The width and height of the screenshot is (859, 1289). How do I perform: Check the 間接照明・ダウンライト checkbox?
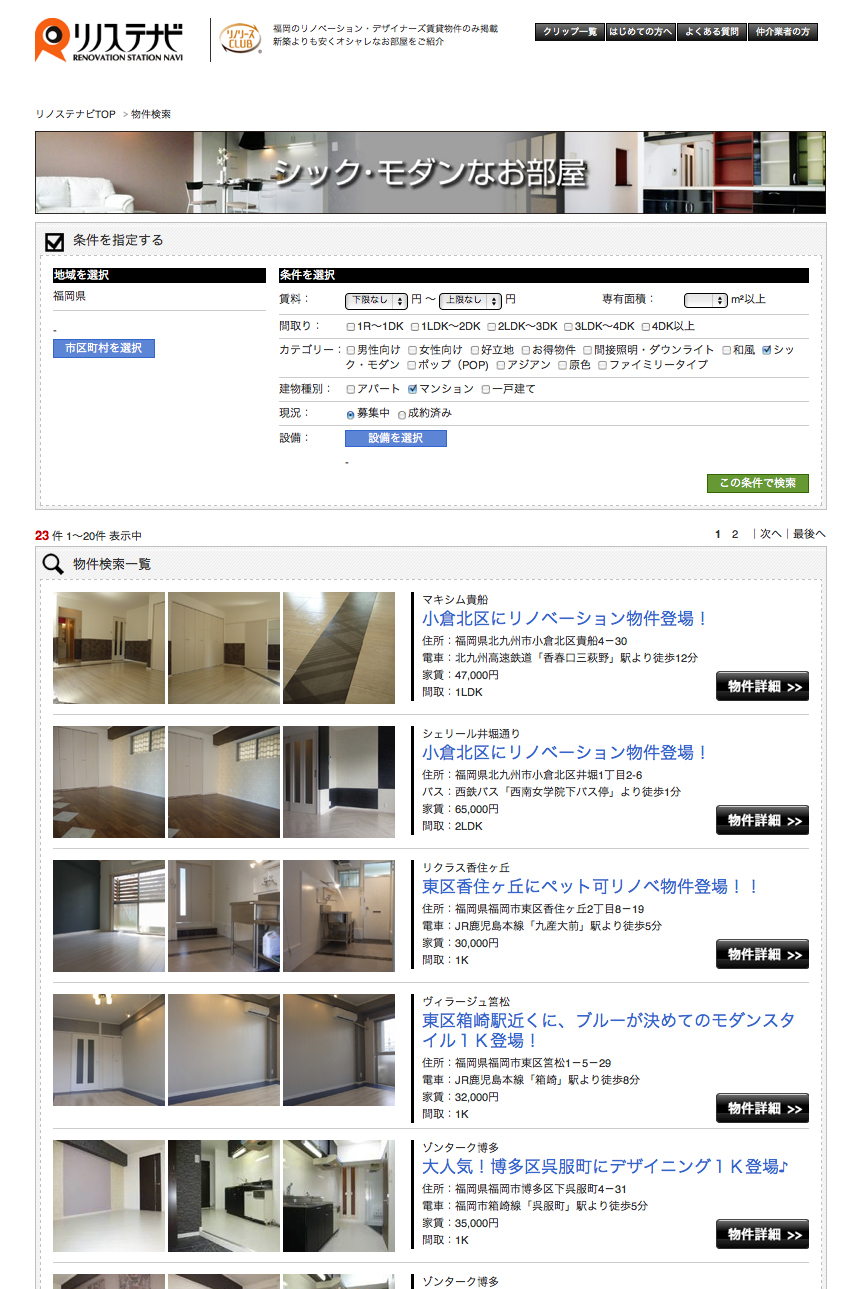pos(587,351)
